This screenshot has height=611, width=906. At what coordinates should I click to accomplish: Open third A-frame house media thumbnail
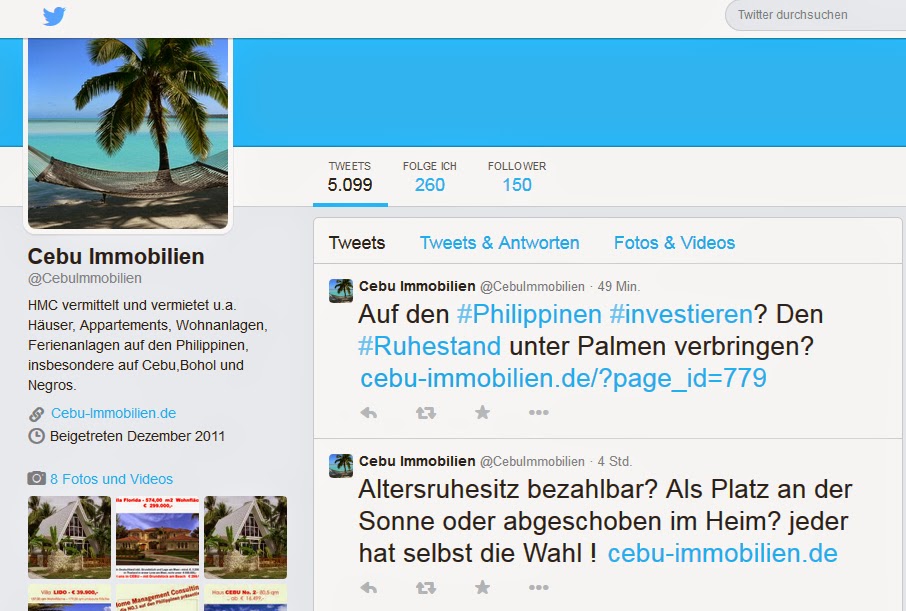pos(246,537)
